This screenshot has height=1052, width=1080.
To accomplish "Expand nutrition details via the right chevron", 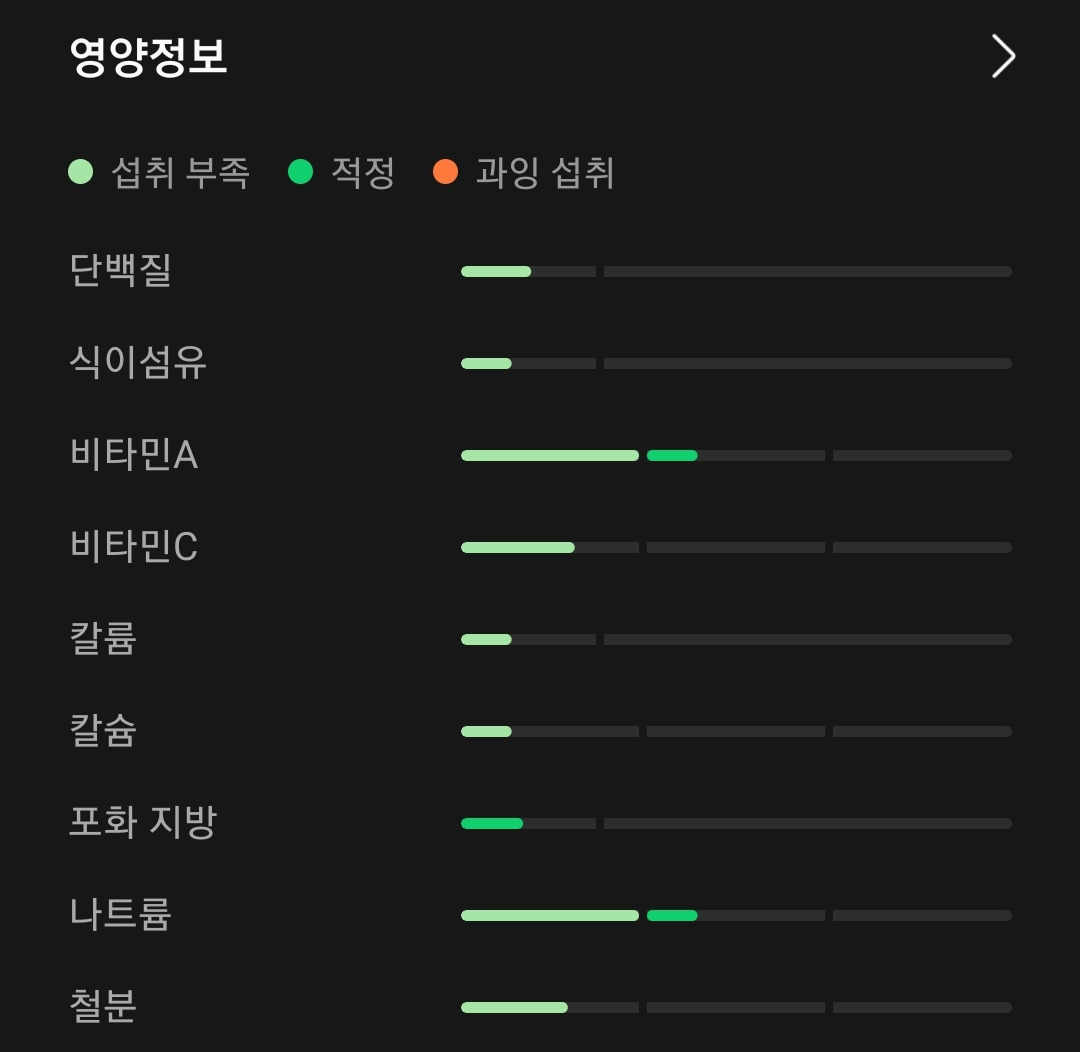I will point(1001,57).
